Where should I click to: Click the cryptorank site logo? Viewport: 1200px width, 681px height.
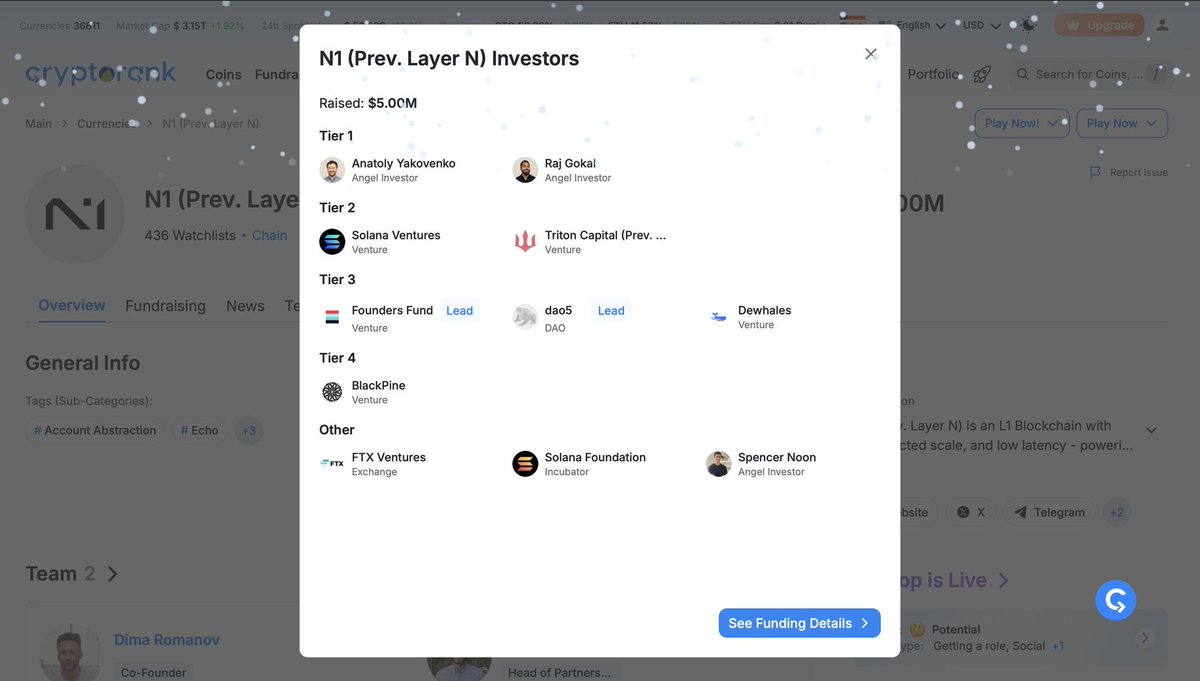(x=100, y=73)
